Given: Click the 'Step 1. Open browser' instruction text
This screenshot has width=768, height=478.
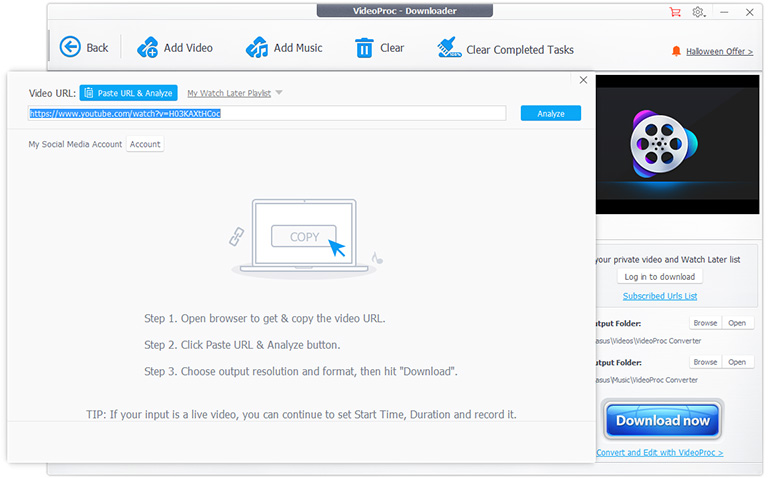Looking at the screenshot, I should [264, 318].
